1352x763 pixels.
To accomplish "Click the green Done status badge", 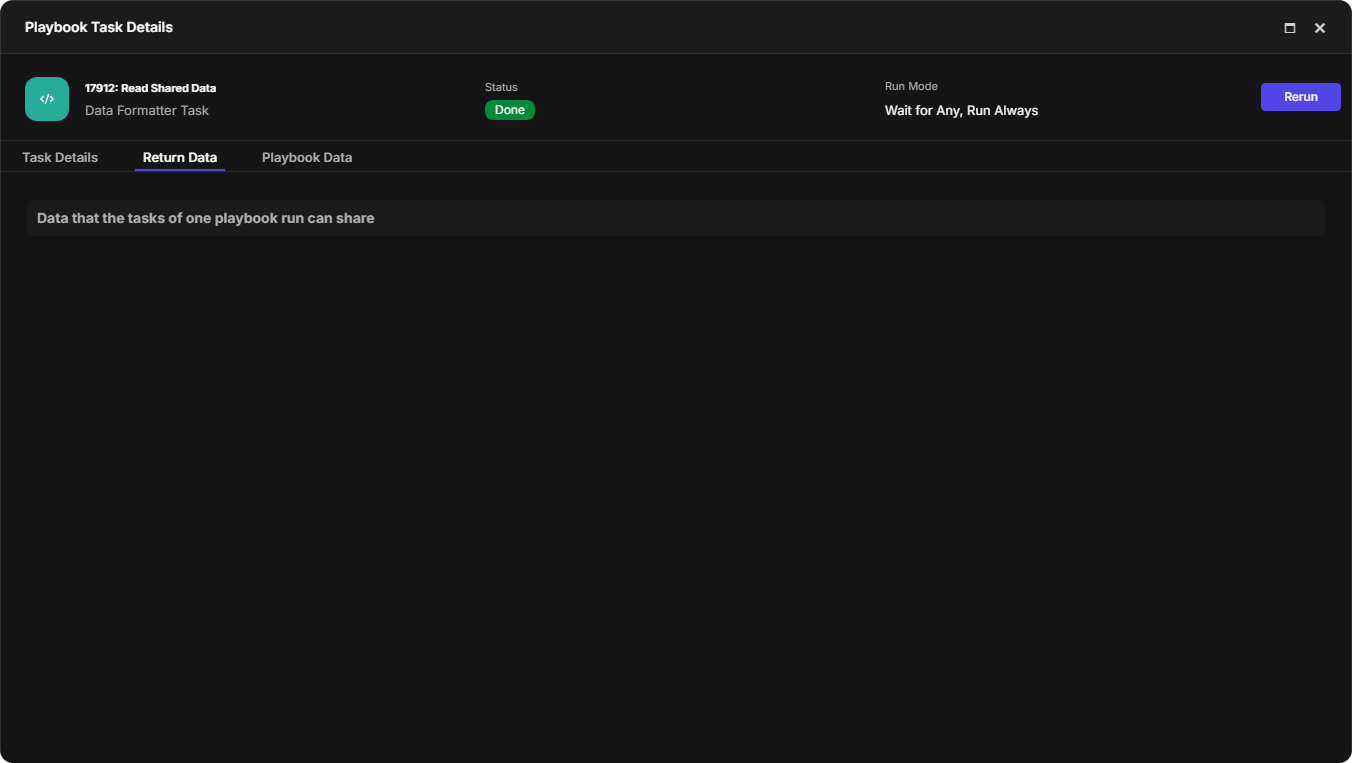I will click(x=510, y=110).
